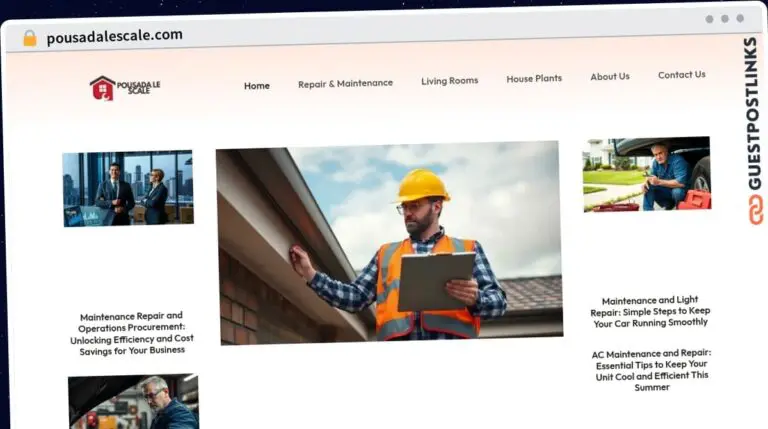
Task: Read the Maintenance and Light Repair car article
Action: point(650,311)
